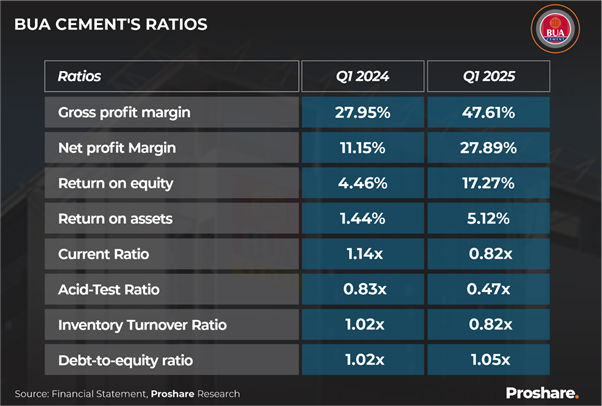Click the 4.46% return on equity value
The height and width of the screenshot is (406, 602).
(362, 183)
